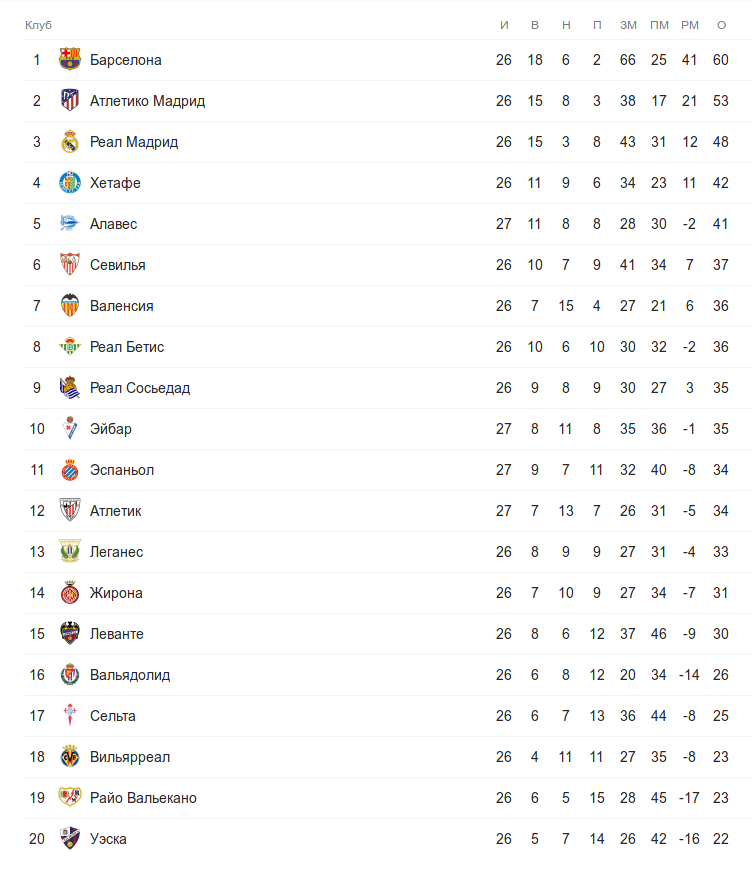Click the ЗМ goals scored header
The height and width of the screenshot is (883, 752).
[628, 24]
